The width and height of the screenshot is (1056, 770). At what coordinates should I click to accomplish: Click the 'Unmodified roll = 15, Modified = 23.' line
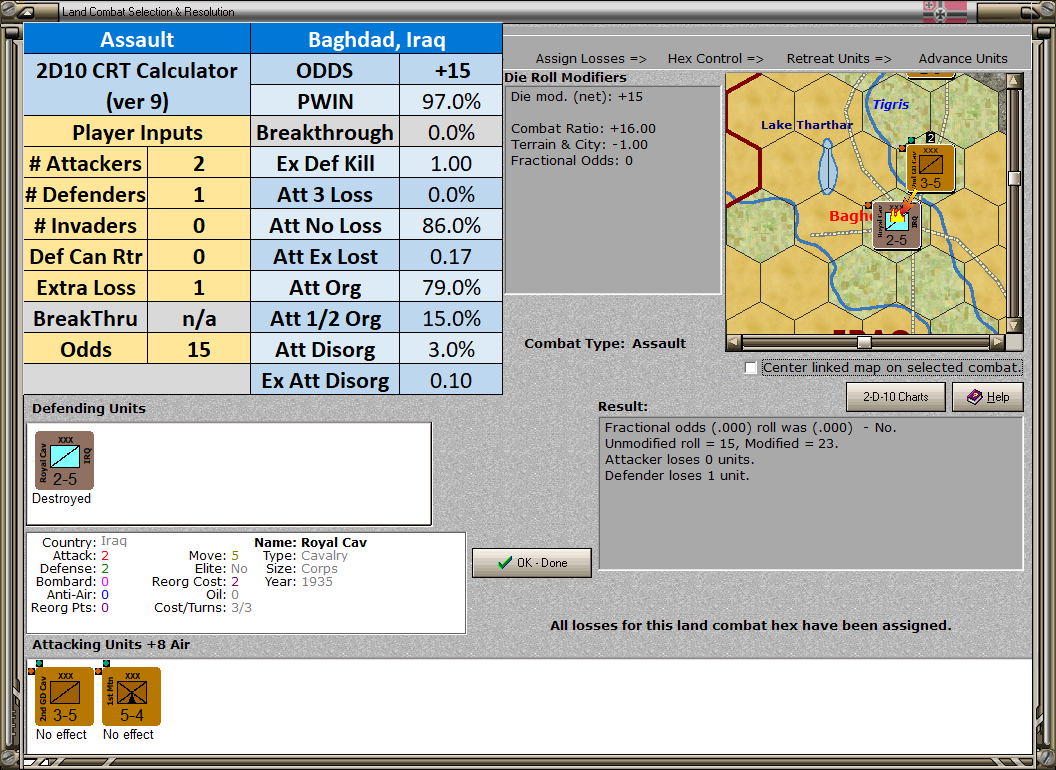click(x=721, y=443)
